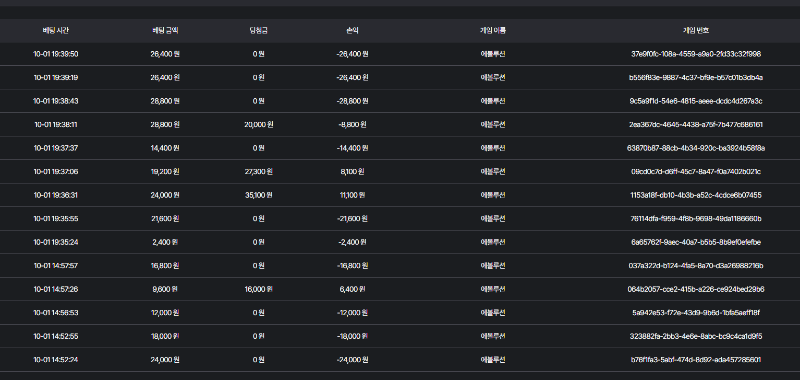This screenshot has height=380, width=800.
Task: Click the 11,100 원 profit cell
Action: tap(352, 195)
